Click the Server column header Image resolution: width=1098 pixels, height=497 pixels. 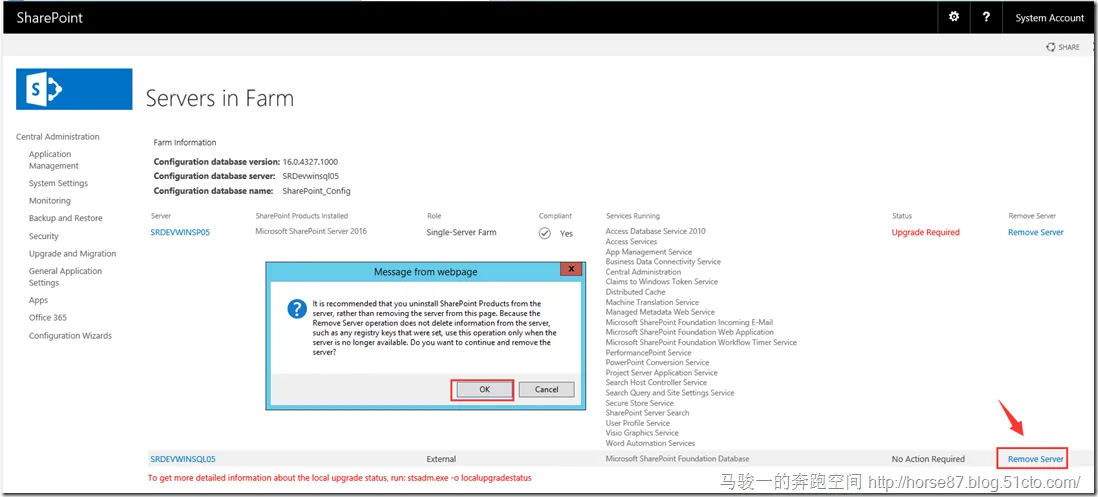coord(160,216)
